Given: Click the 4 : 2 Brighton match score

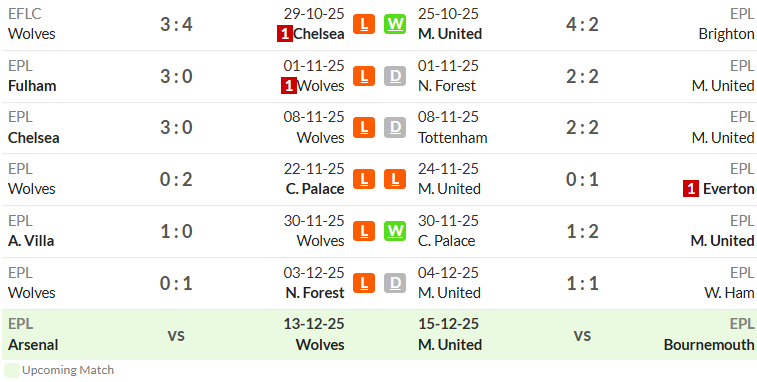Looking at the screenshot, I should (582, 24).
